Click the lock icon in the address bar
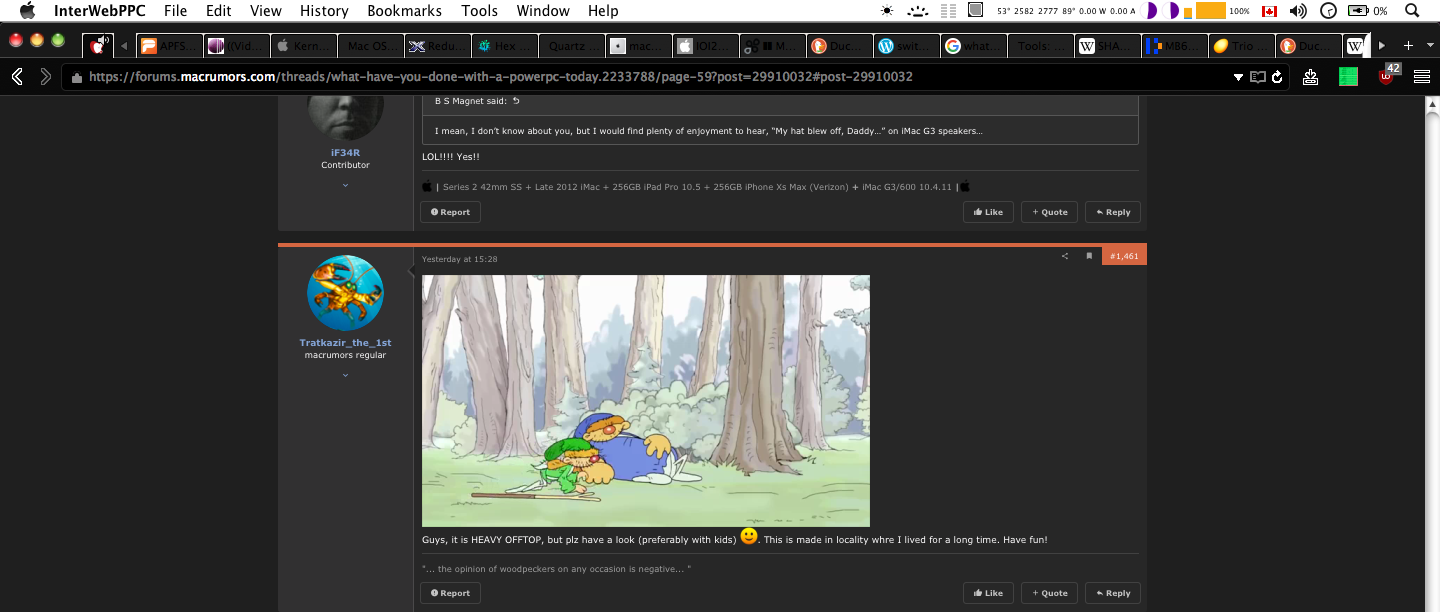The height and width of the screenshot is (612, 1440). tap(77, 78)
